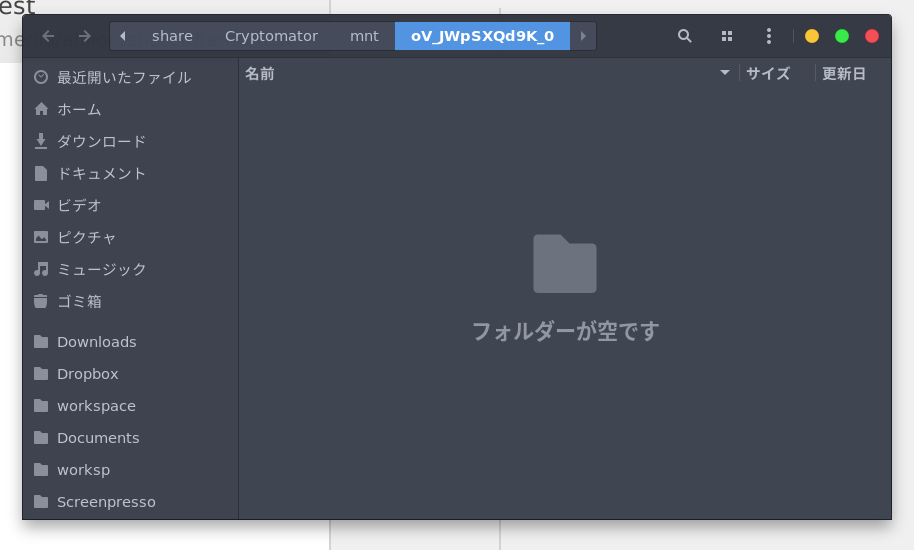914x550 pixels.
Task: Open the three-dot options menu
Action: tap(768, 36)
